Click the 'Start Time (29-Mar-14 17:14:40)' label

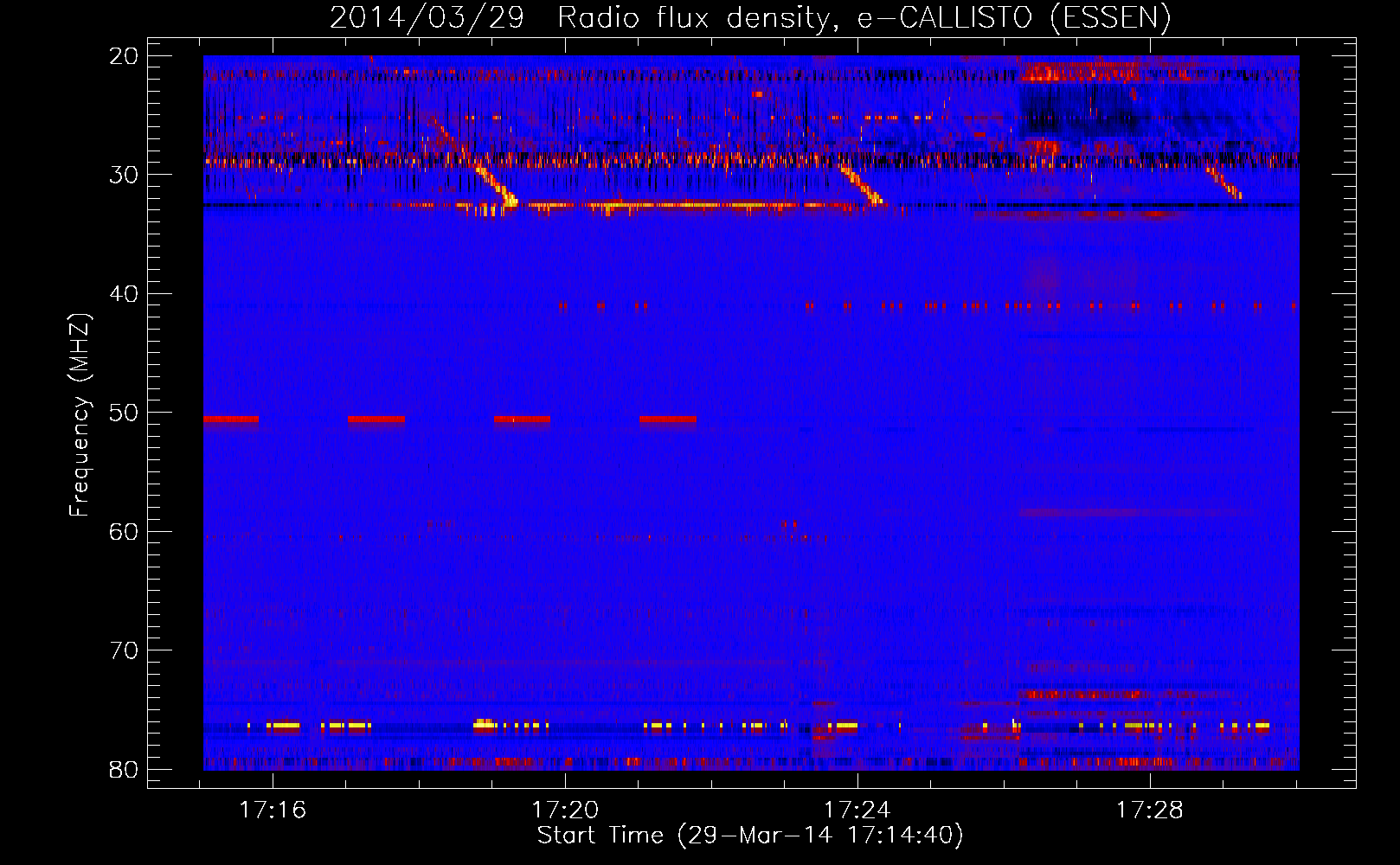coord(750,836)
